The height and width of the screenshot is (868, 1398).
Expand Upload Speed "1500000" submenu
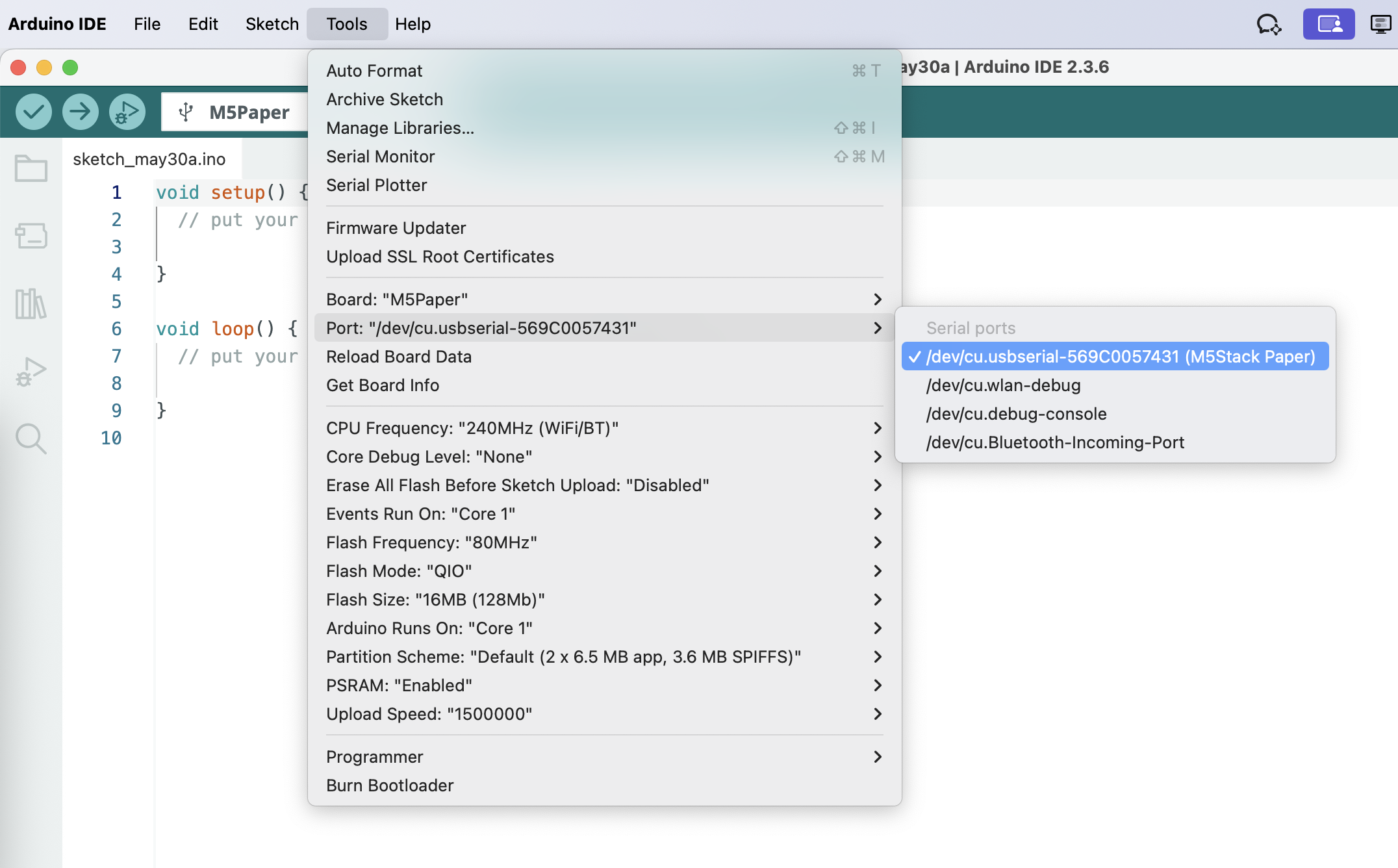click(604, 713)
